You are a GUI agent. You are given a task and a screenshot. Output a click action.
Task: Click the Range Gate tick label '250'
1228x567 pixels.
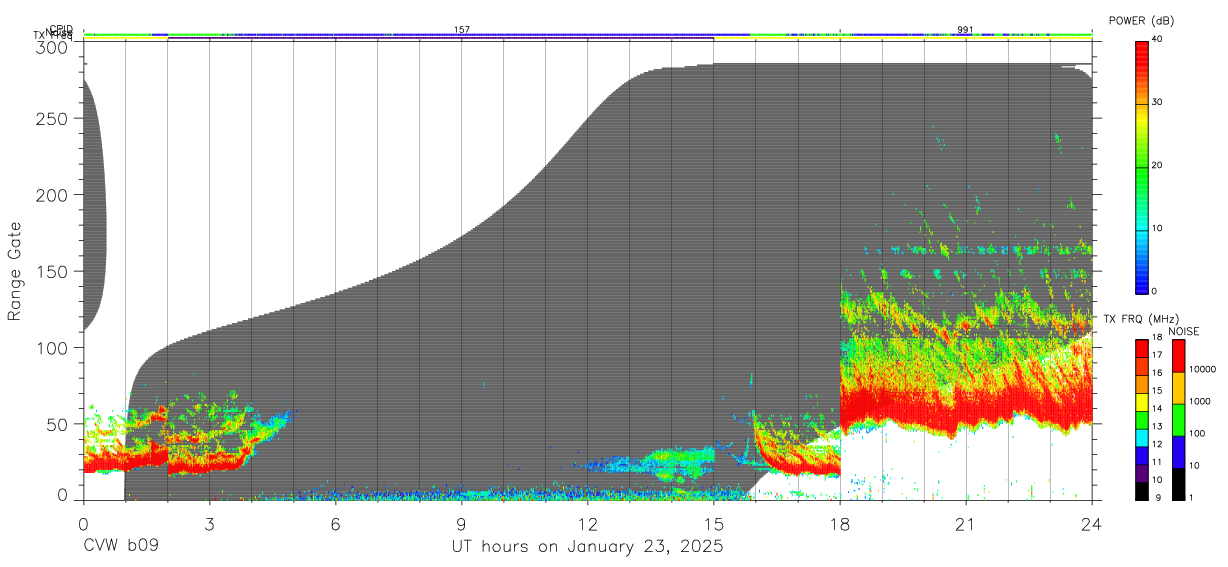(53, 119)
